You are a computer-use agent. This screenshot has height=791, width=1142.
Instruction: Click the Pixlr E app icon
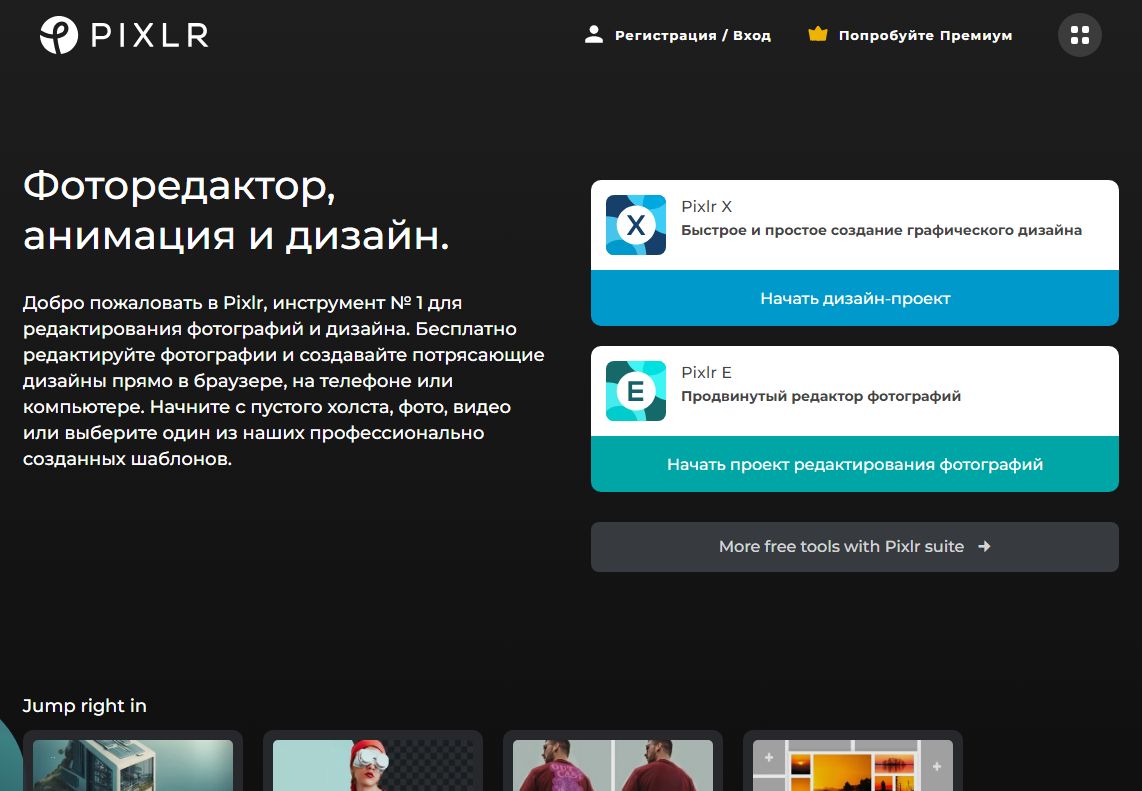[636, 391]
